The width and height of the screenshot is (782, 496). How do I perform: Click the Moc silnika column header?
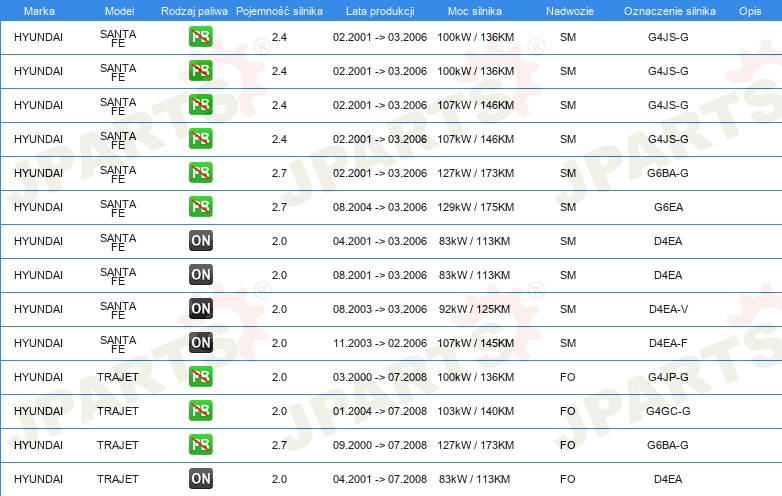(x=475, y=10)
